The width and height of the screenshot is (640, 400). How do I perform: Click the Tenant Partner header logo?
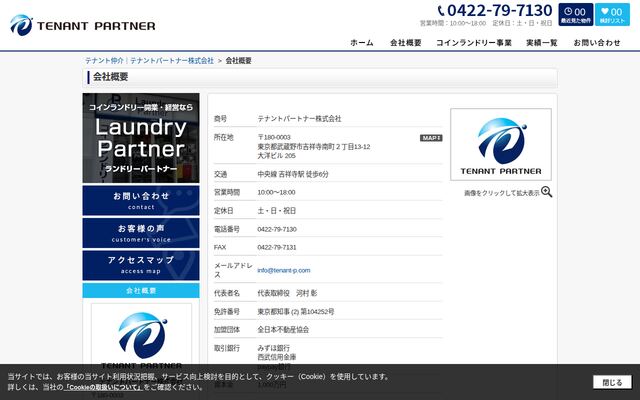click(82, 25)
